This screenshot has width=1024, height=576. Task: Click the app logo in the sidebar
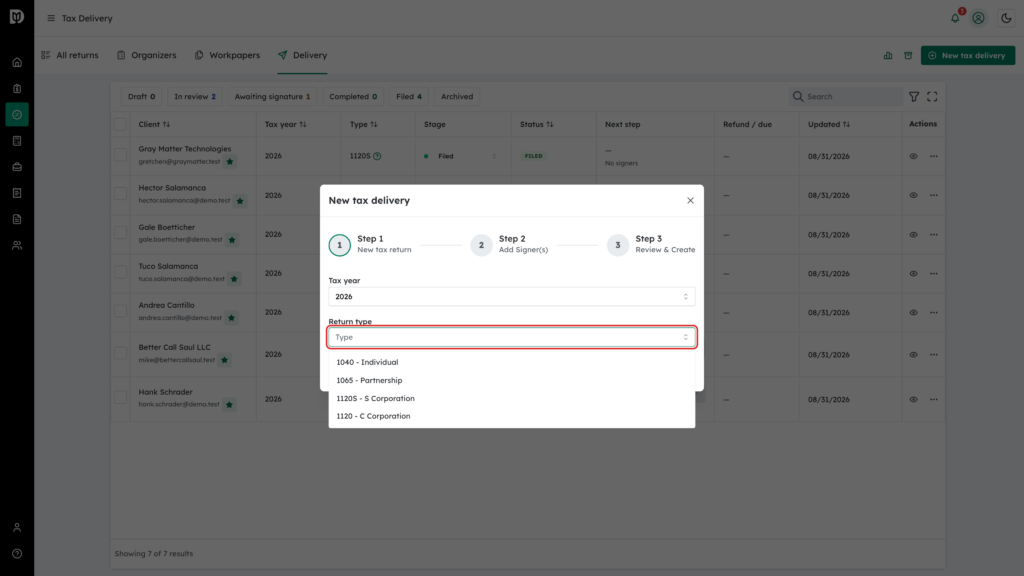17,17
